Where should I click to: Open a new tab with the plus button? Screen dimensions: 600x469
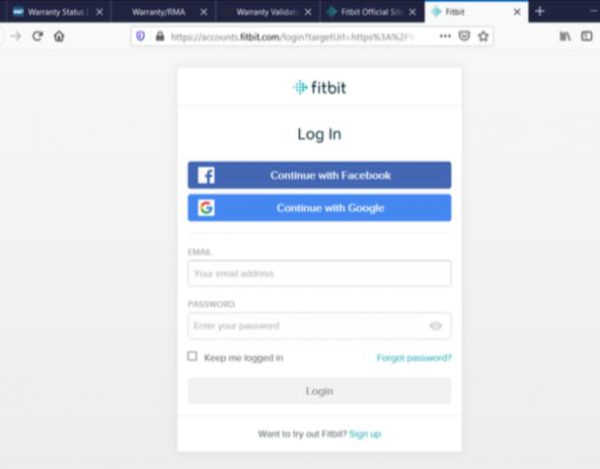coord(540,11)
